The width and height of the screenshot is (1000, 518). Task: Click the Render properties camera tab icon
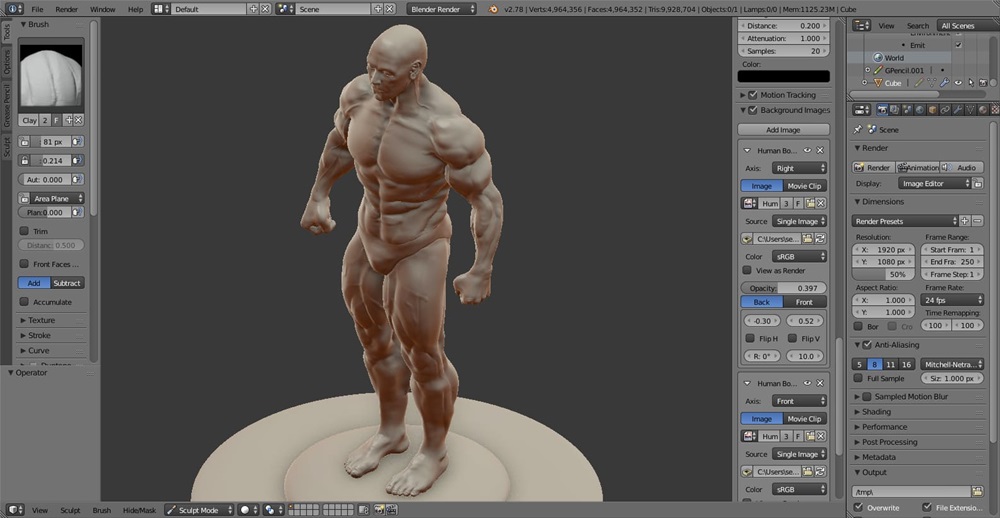click(883, 110)
